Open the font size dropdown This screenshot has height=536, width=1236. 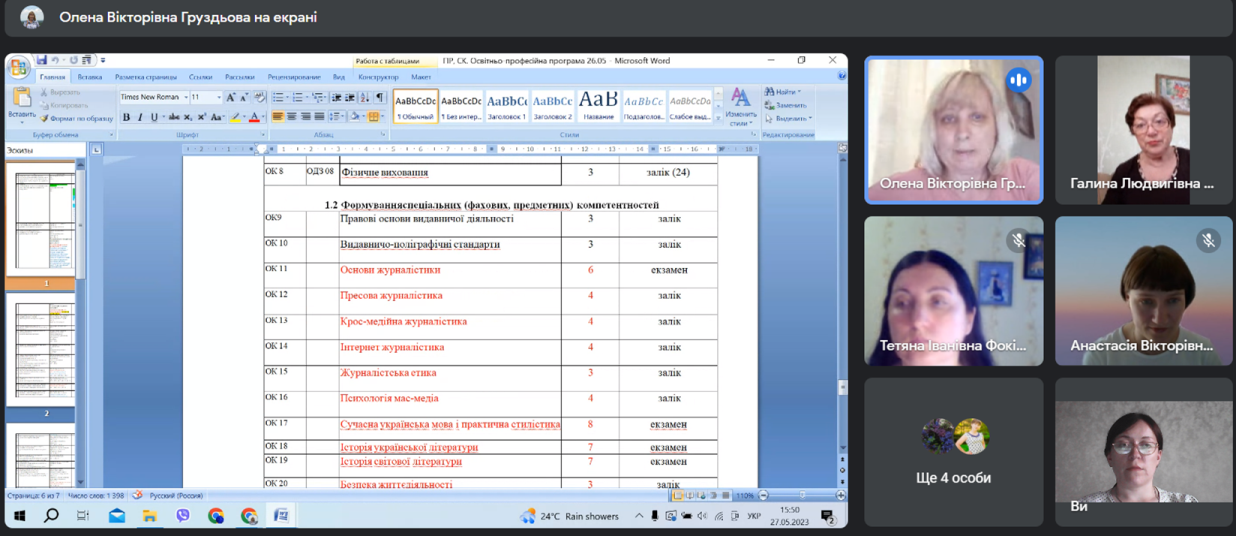click(220, 97)
